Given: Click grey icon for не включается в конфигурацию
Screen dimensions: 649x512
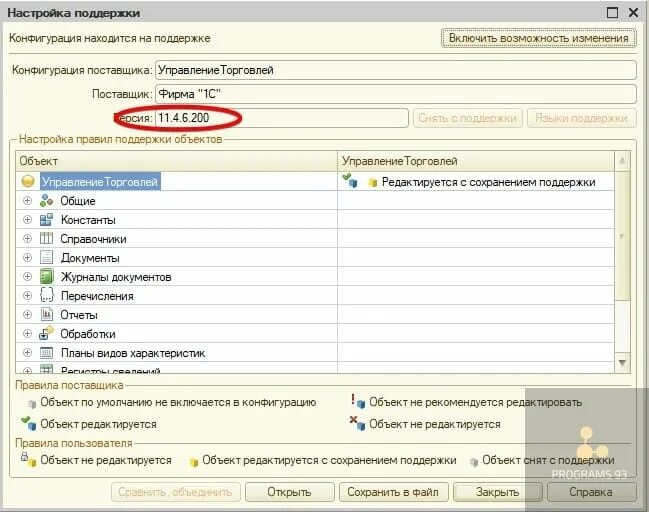Looking at the screenshot, I should [x=31, y=404].
